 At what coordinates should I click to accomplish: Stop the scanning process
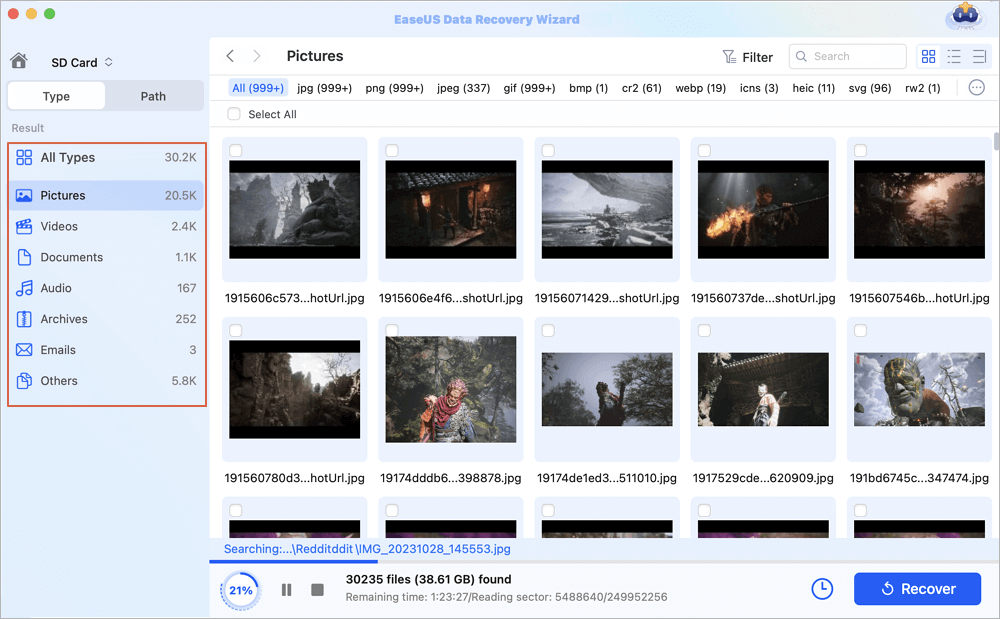point(318,590)
